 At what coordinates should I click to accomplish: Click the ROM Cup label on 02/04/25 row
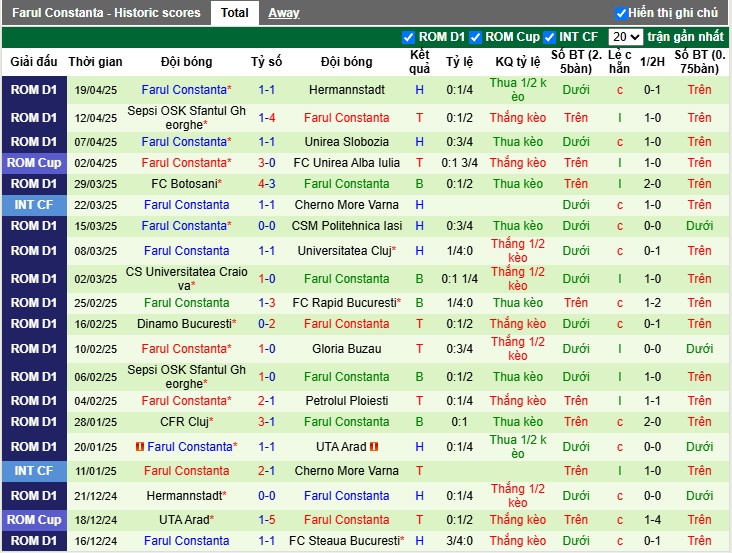coord(34,162)
